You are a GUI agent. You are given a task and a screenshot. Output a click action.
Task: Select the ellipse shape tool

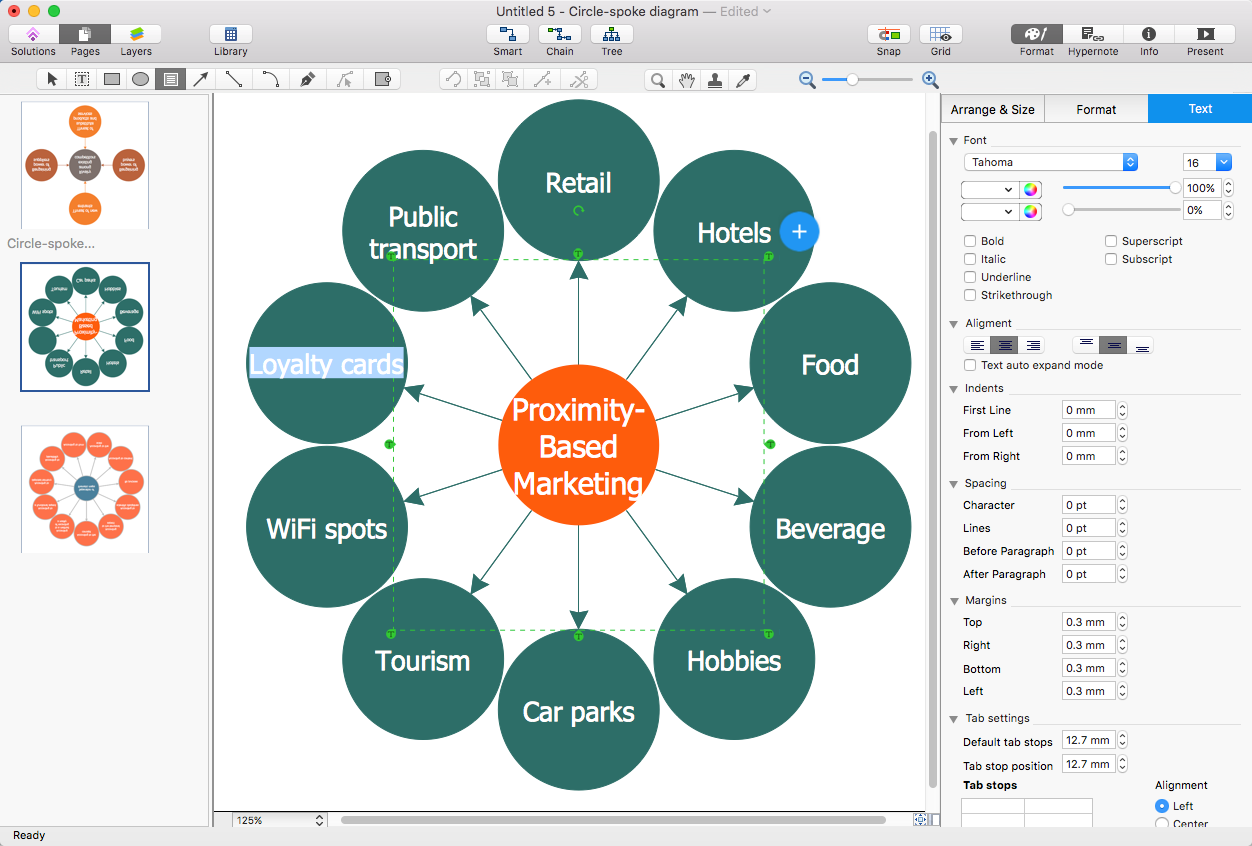[141, 80]
